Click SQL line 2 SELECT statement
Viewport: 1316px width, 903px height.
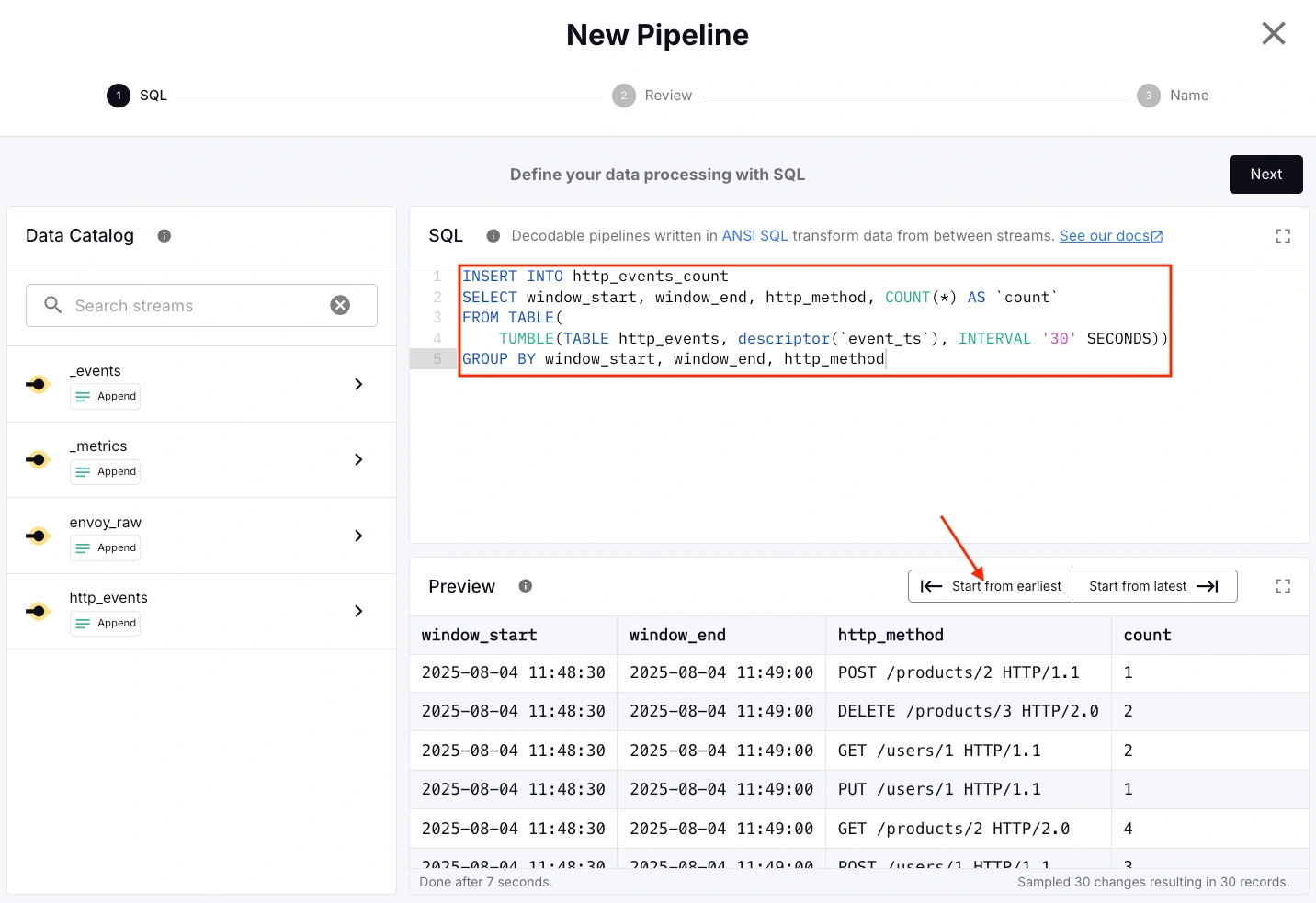[760, 298]
